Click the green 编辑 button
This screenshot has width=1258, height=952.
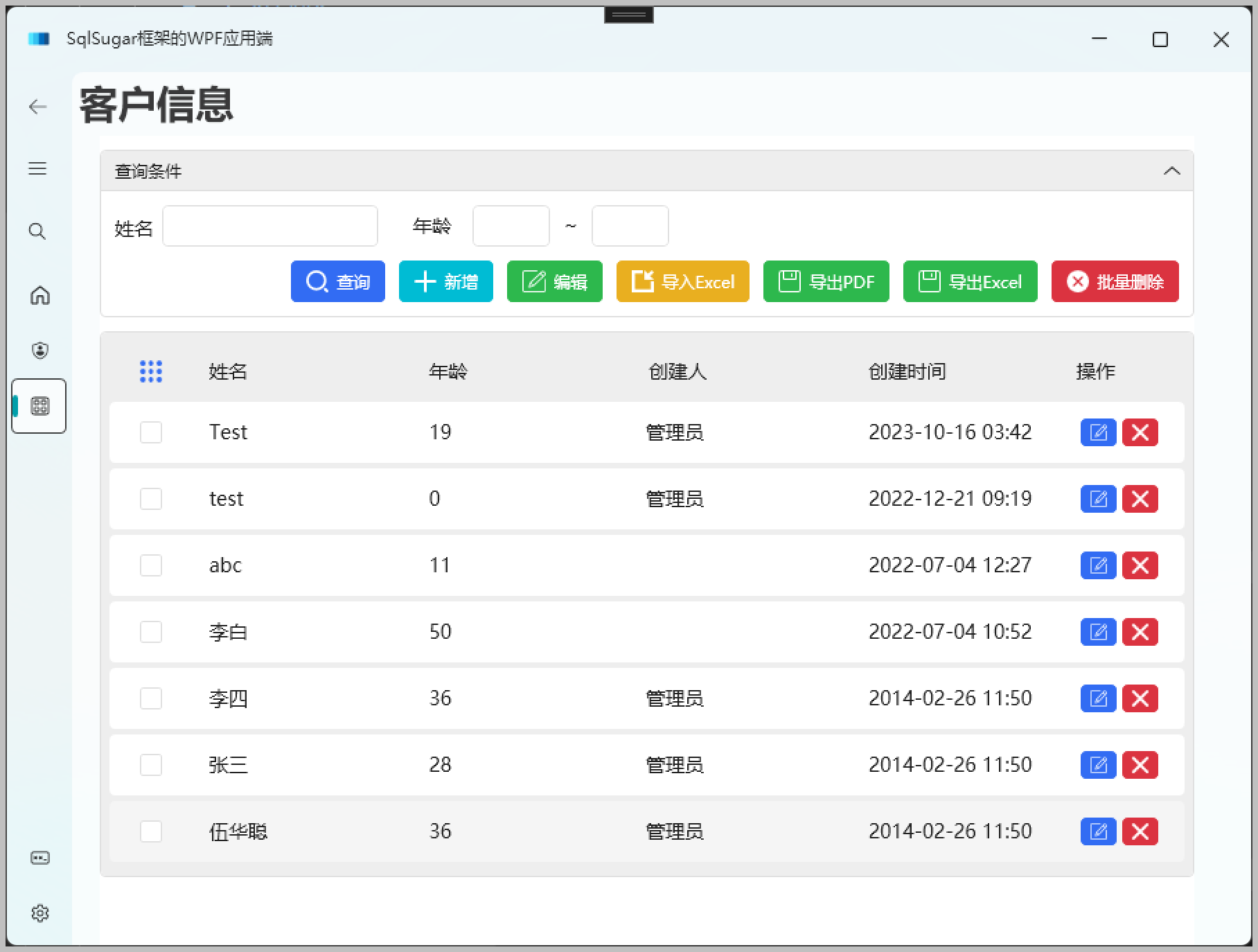coord(555,281)
